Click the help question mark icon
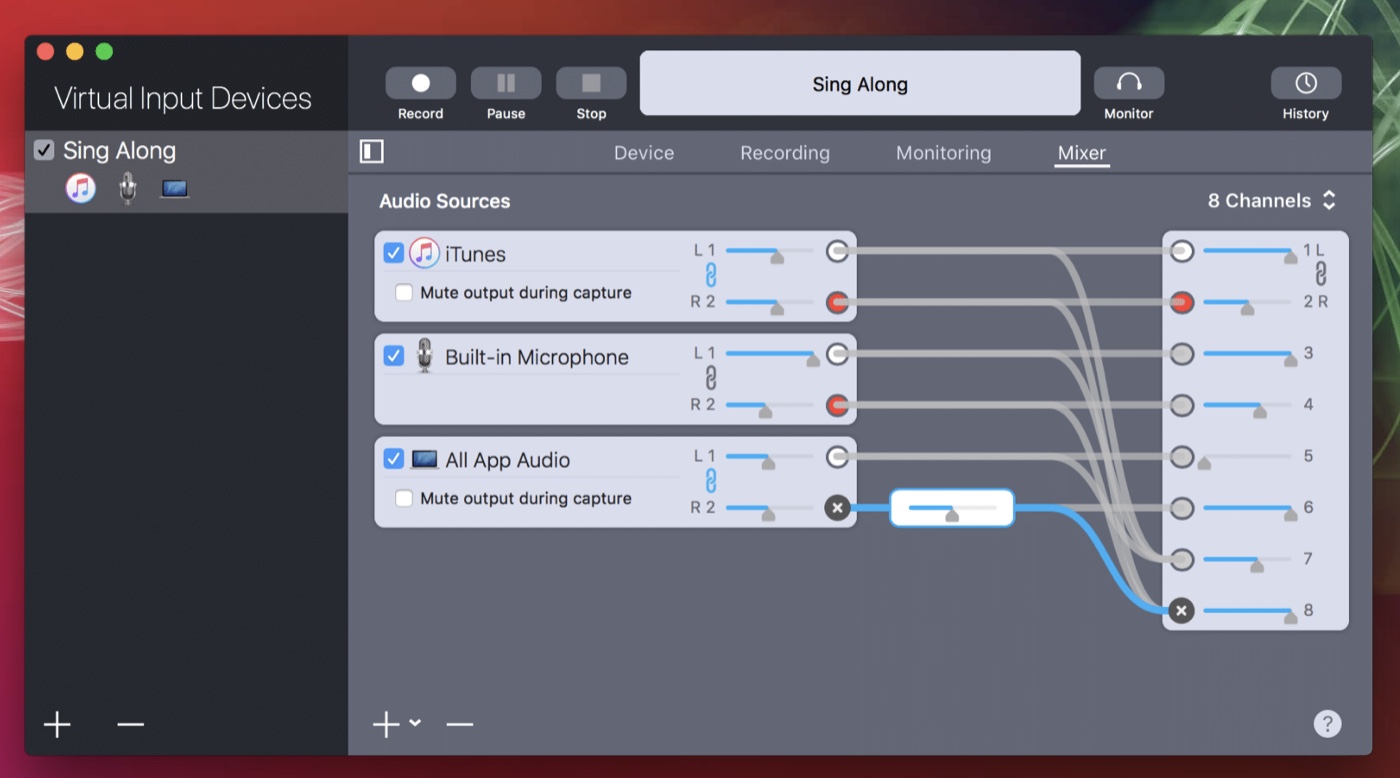Viewport: 1400px width, 778px height. (1327, 723)
